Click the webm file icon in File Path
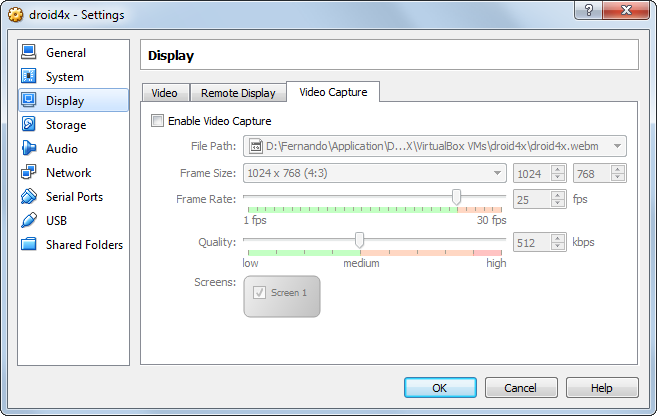The width and height of the screenshot is (657, 416). (x=256, y=146)
